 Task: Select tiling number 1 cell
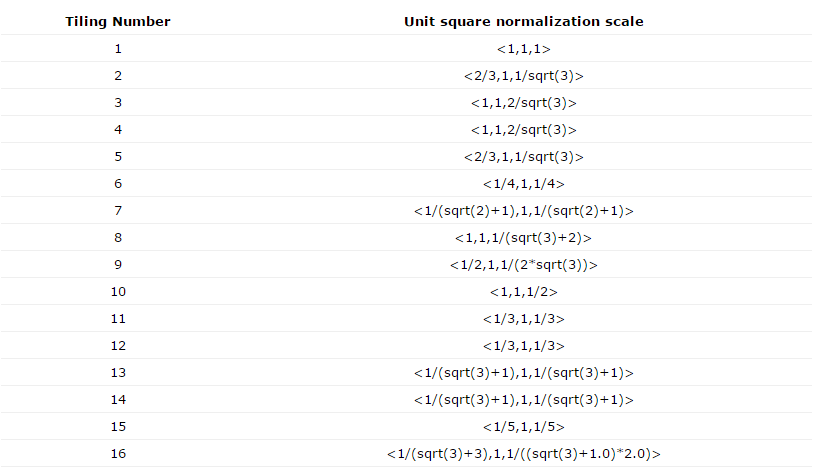click(x=118, y=48)
